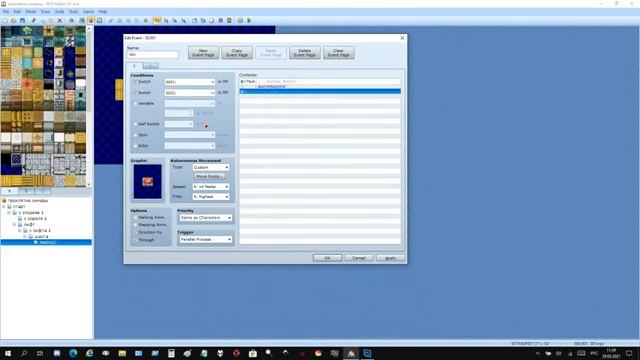Enable the Self Switch condition checkbox
Viewport: 640px width, 360px height.
(136, 124)
